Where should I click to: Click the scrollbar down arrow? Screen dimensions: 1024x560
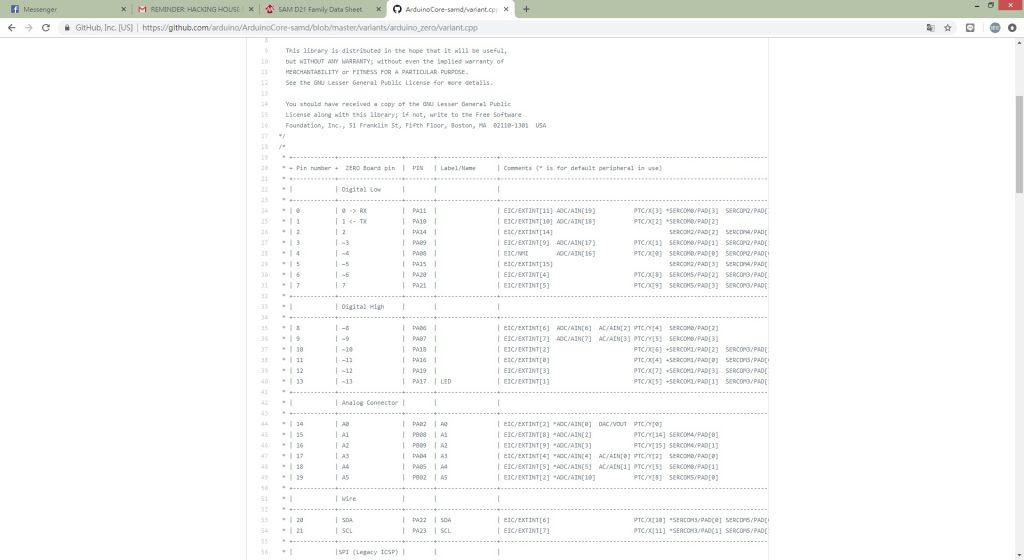tap(1019, 555)
